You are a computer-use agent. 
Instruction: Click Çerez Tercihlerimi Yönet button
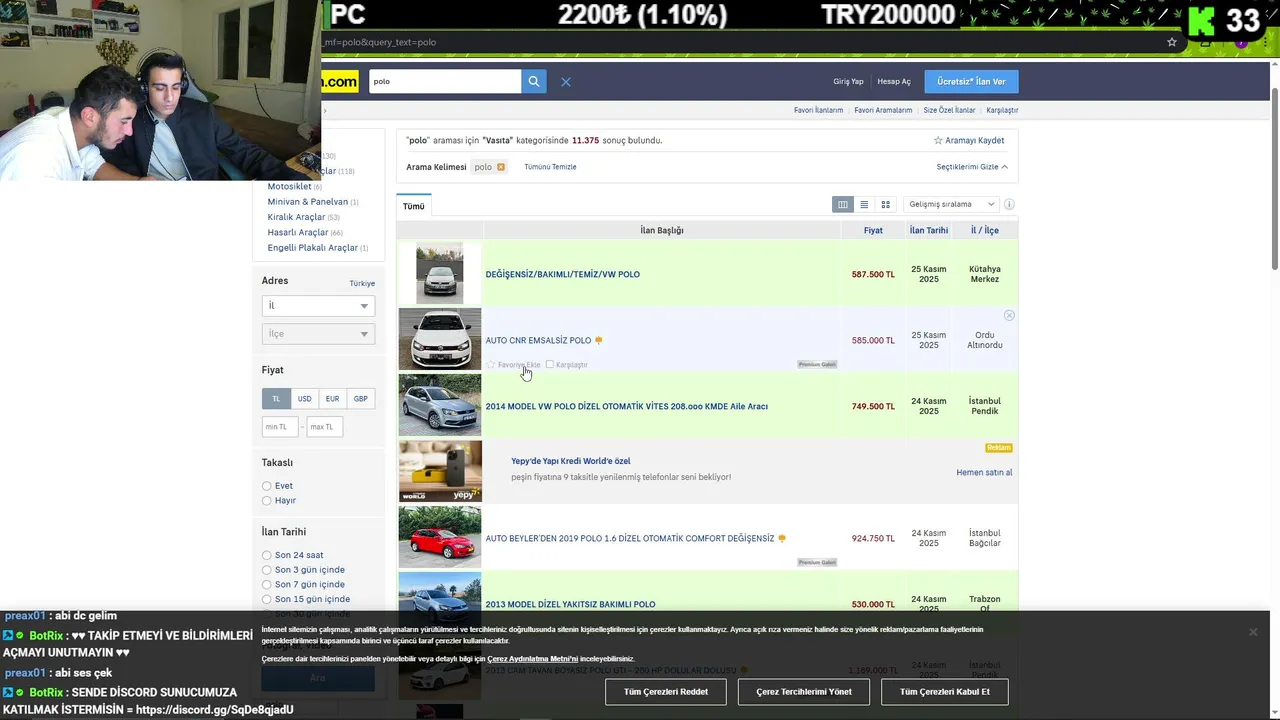(x=804, y=692)
